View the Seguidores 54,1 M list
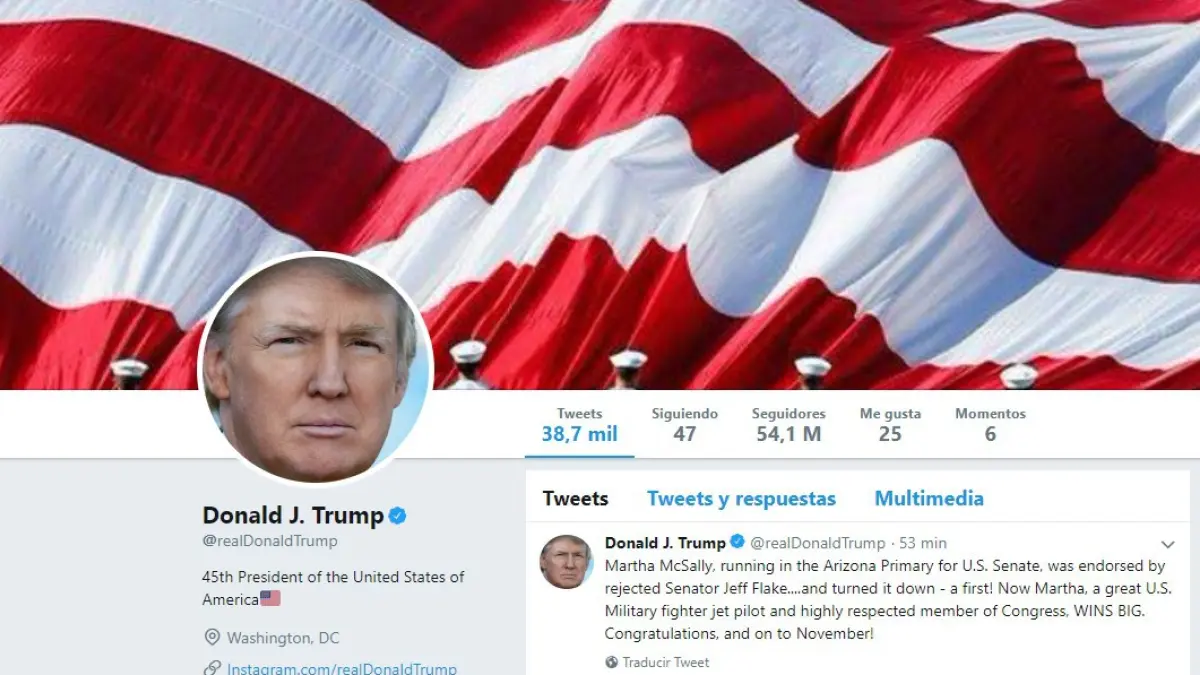This screenshot has width=1200, height=675. click(789, 424)
